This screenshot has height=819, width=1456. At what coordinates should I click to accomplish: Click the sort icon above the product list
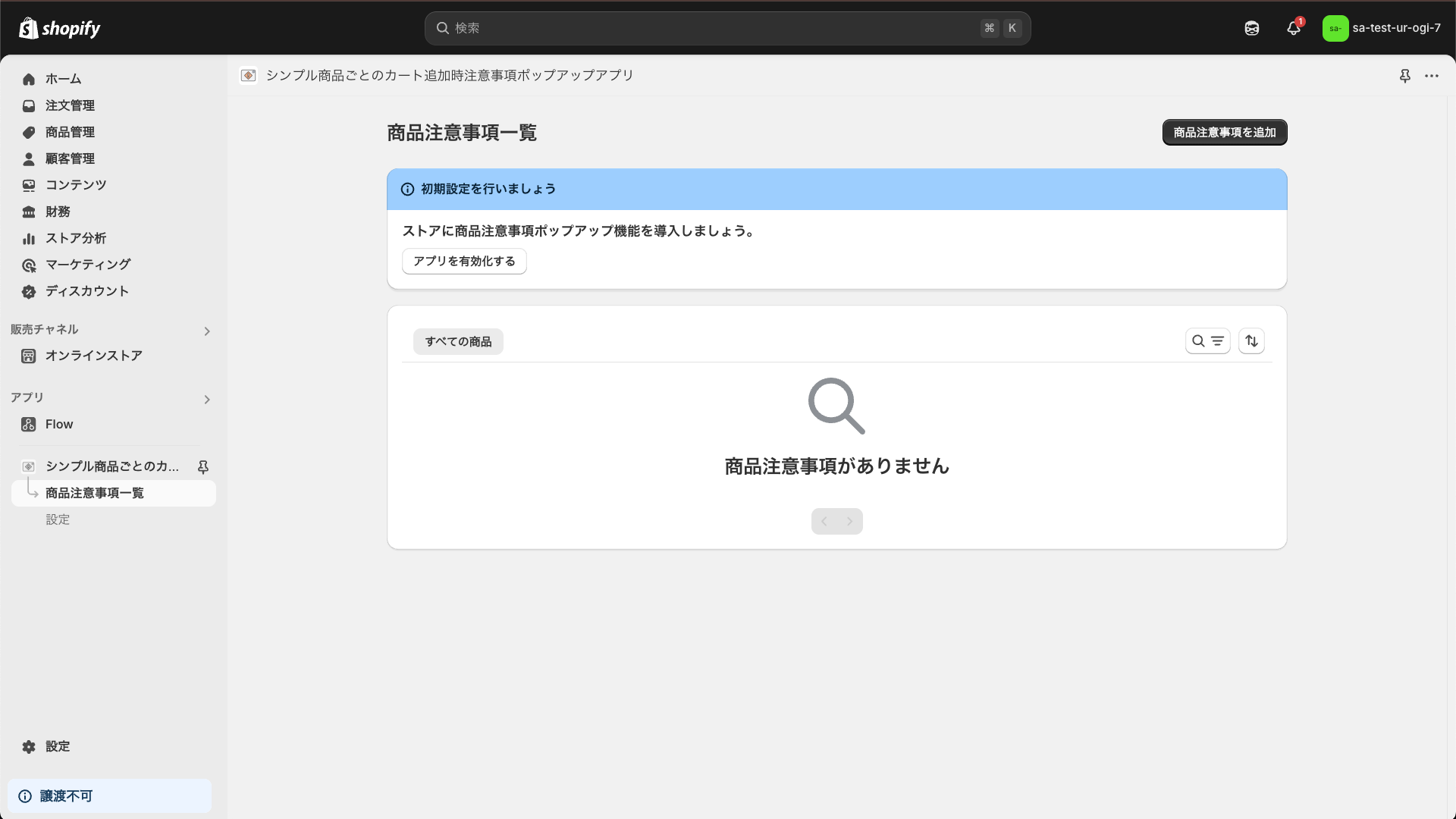click(1250, 340)
